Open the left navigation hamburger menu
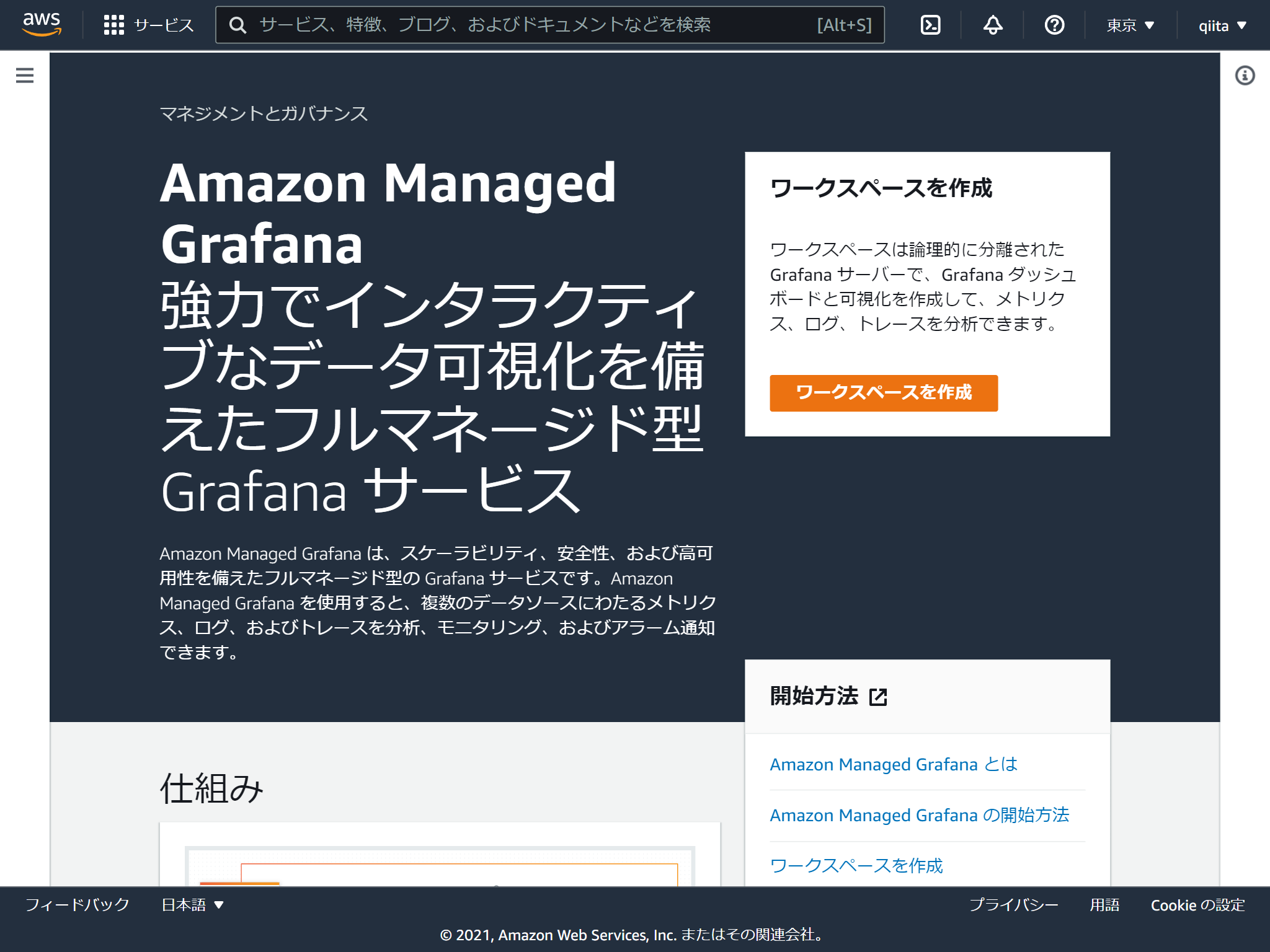The height and width of the screenshot is (952, 1270). tap(24, 74)
